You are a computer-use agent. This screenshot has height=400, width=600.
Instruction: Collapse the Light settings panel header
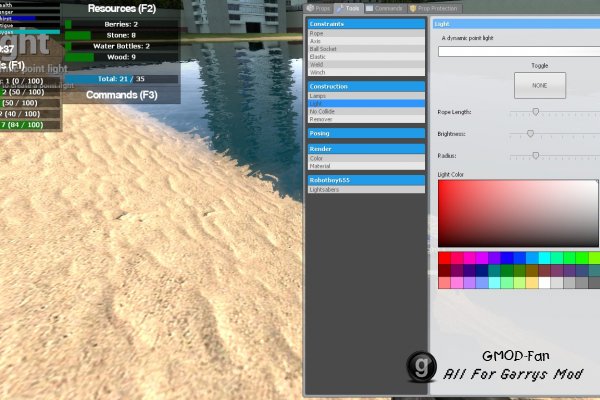coord(516,24)
